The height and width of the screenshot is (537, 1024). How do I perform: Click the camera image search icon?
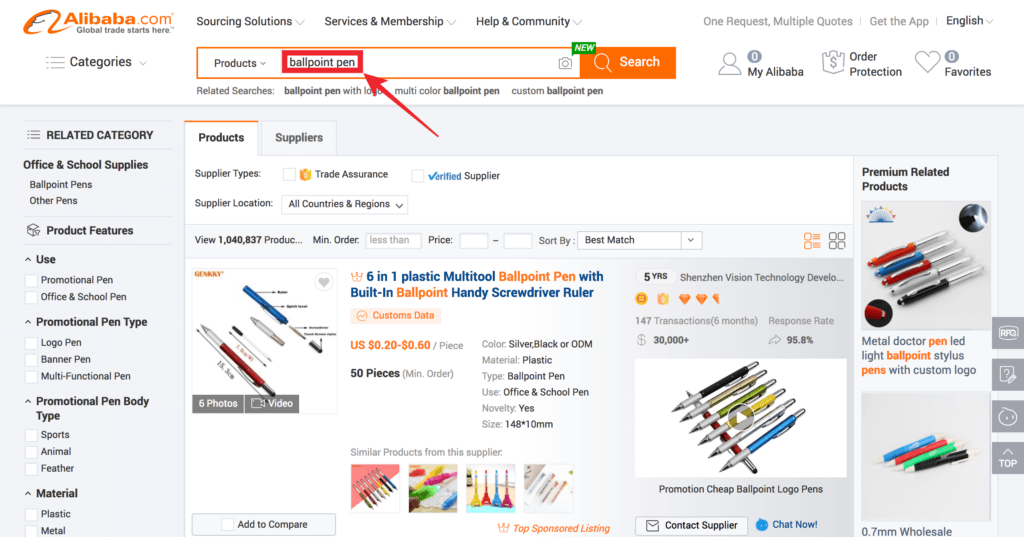(565, 63)
